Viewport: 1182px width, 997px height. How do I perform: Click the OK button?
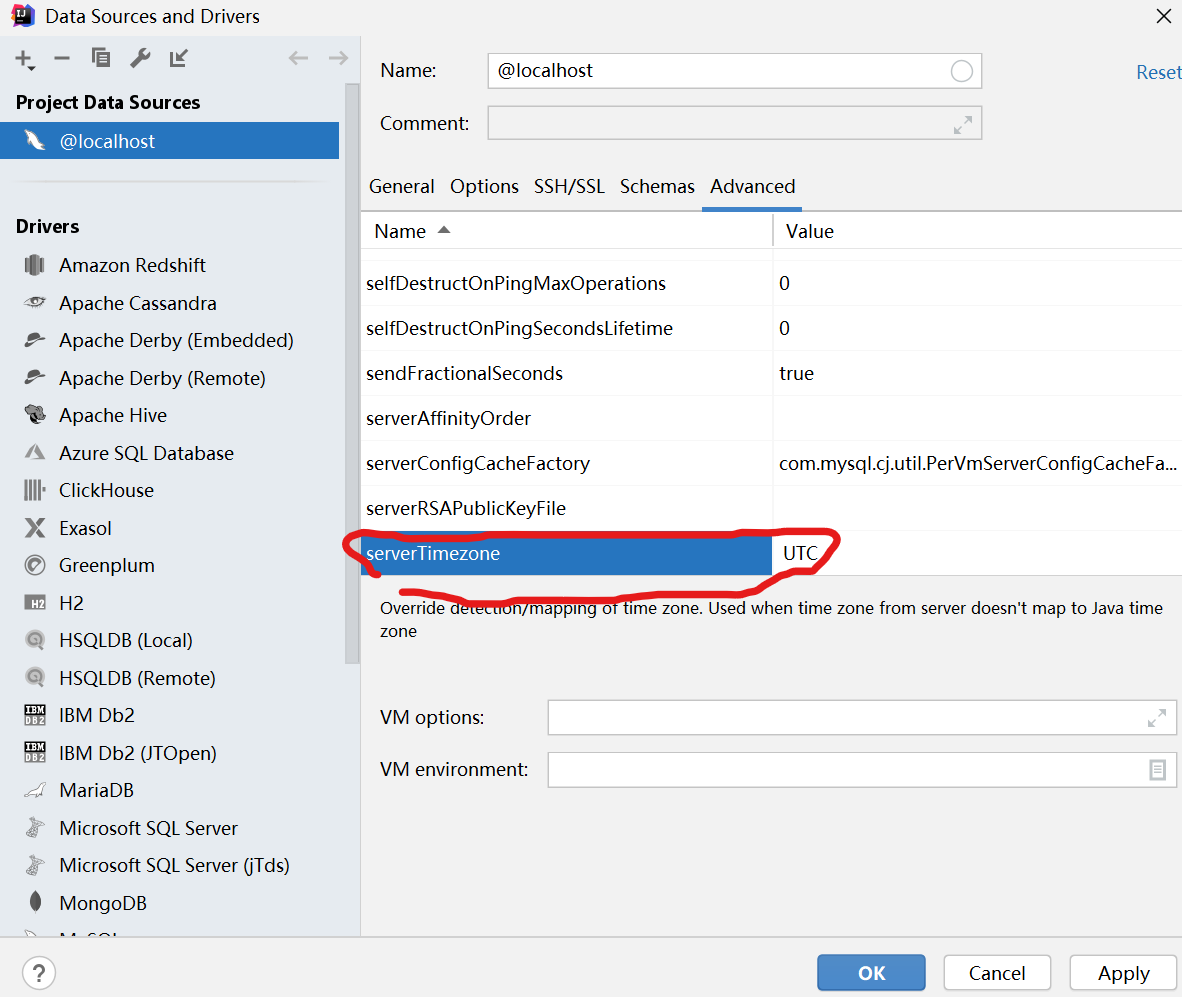click(x=871, y=973)
